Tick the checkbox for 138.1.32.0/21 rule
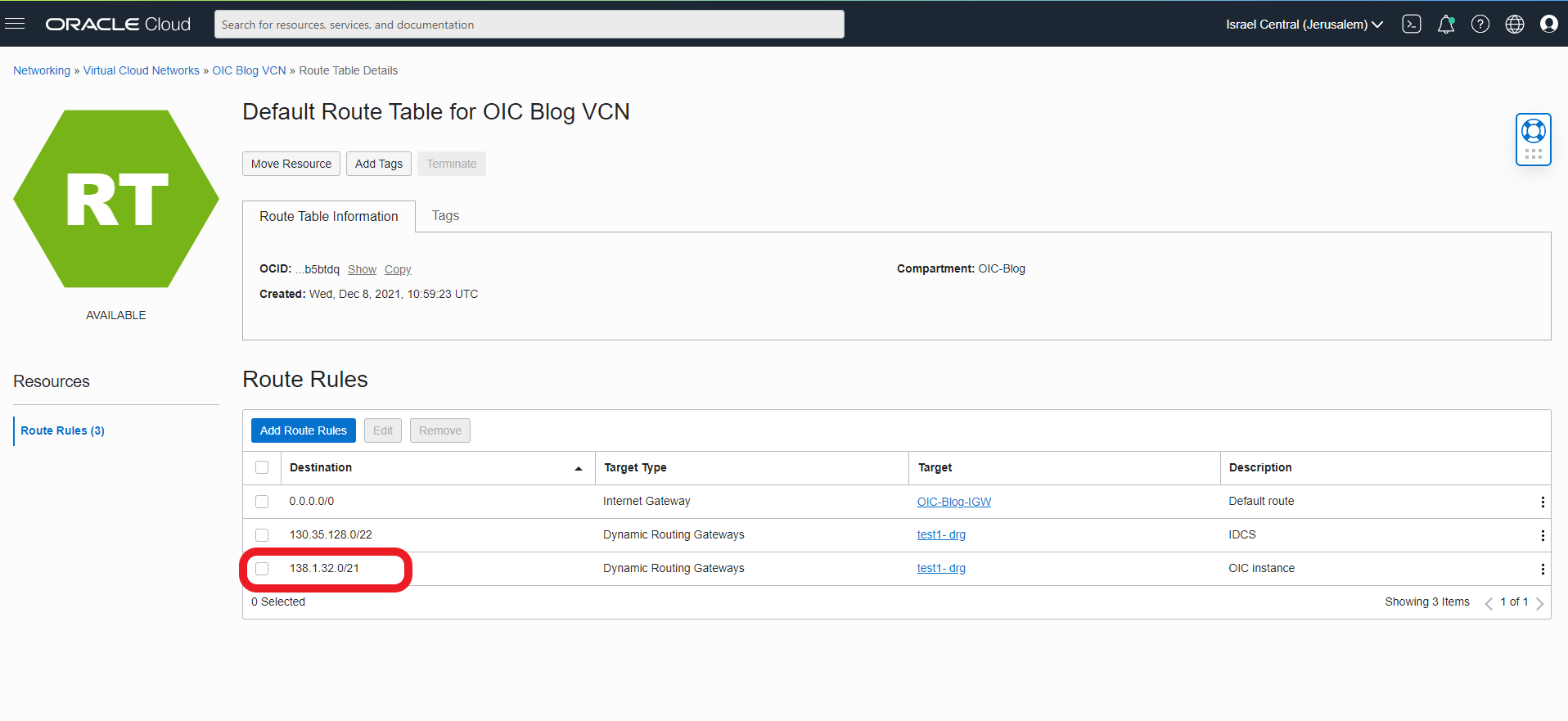This screenshot has height=721, width=1568. [x=262, y=569]
